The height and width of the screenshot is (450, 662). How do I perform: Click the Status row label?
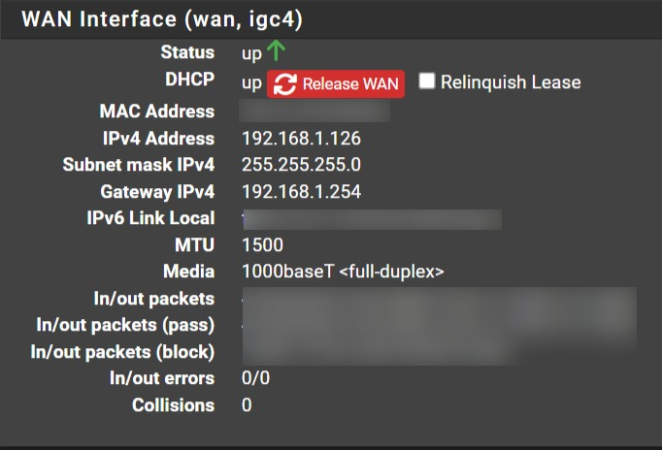(187, 52)
